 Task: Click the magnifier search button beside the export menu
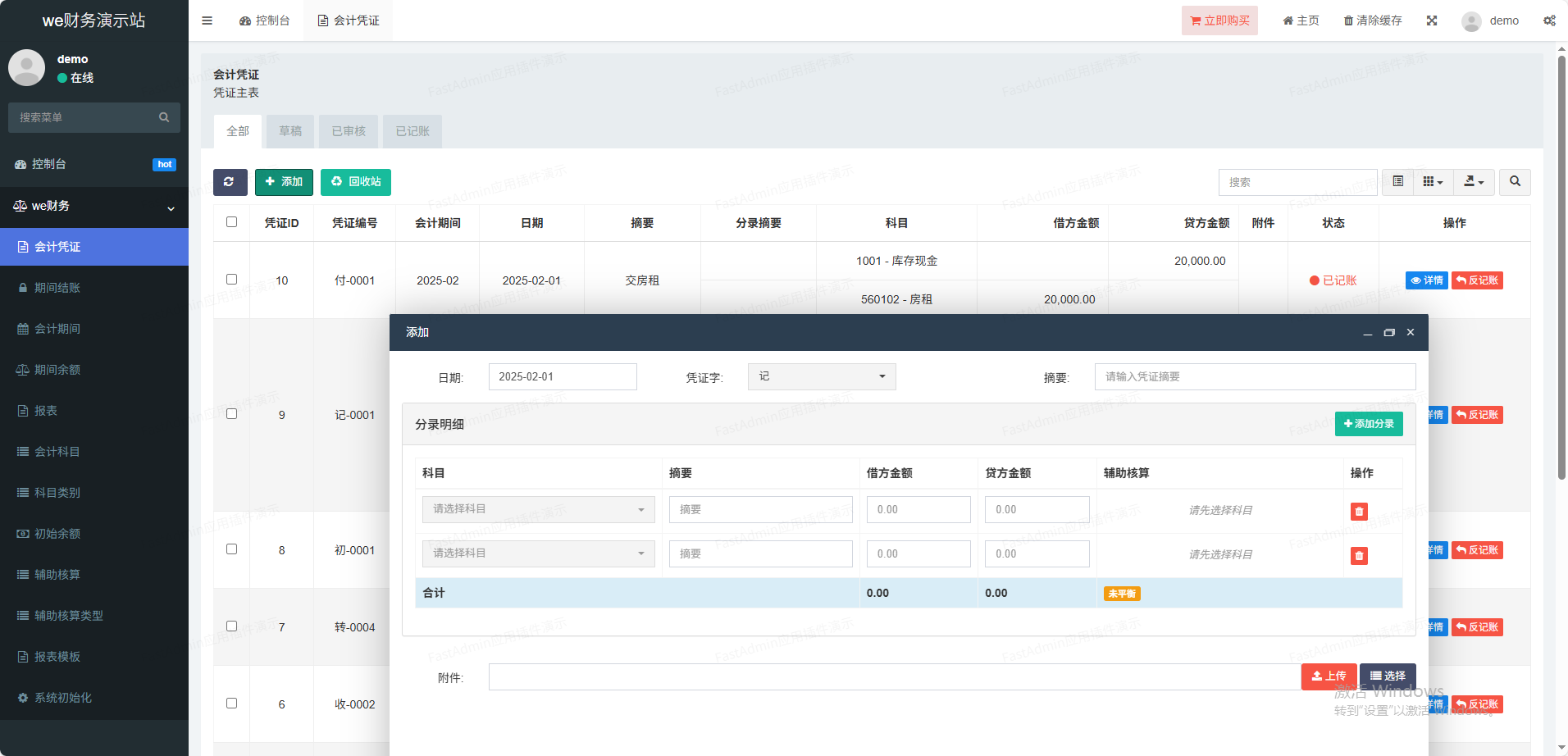1515,182
